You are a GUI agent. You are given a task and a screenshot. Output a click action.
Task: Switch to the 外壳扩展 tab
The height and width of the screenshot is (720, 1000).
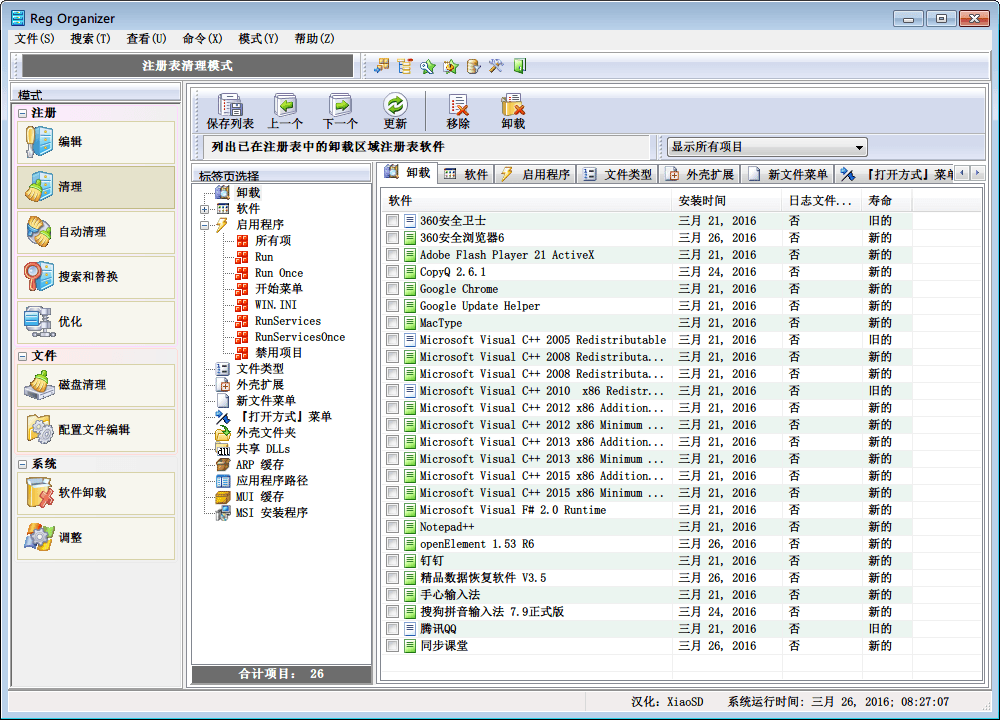click(x=700, y=174)
